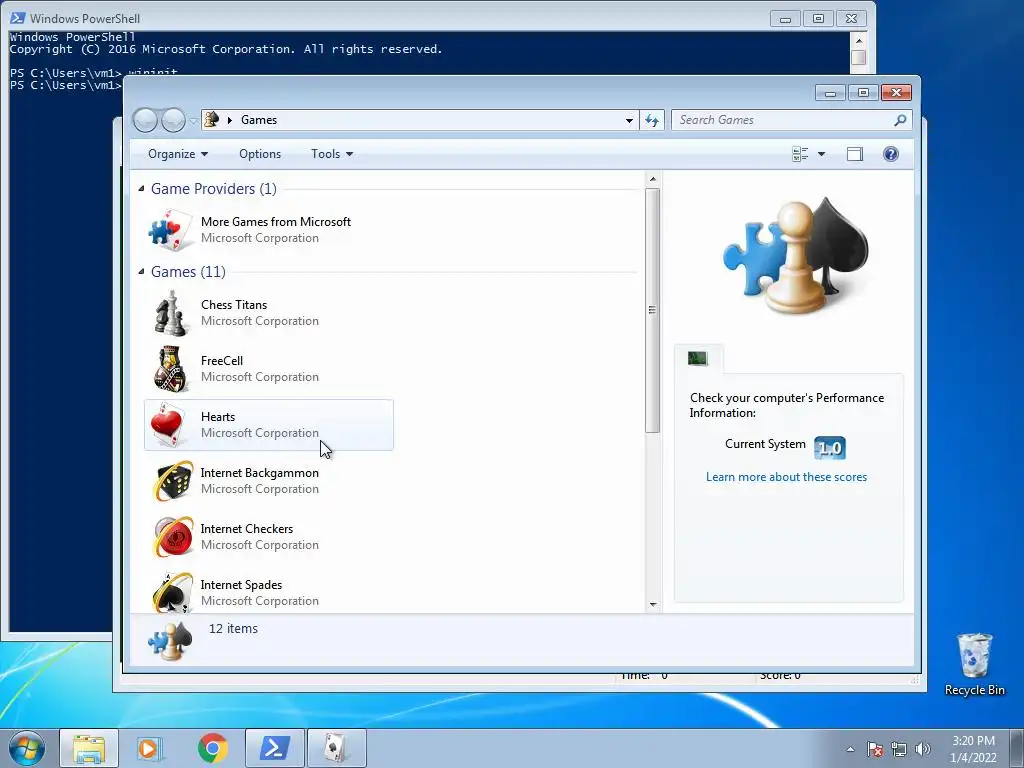The width and height of the screenshot is (1024, 768).
Task: Open the Games help icon
Action: click(891, 154)
